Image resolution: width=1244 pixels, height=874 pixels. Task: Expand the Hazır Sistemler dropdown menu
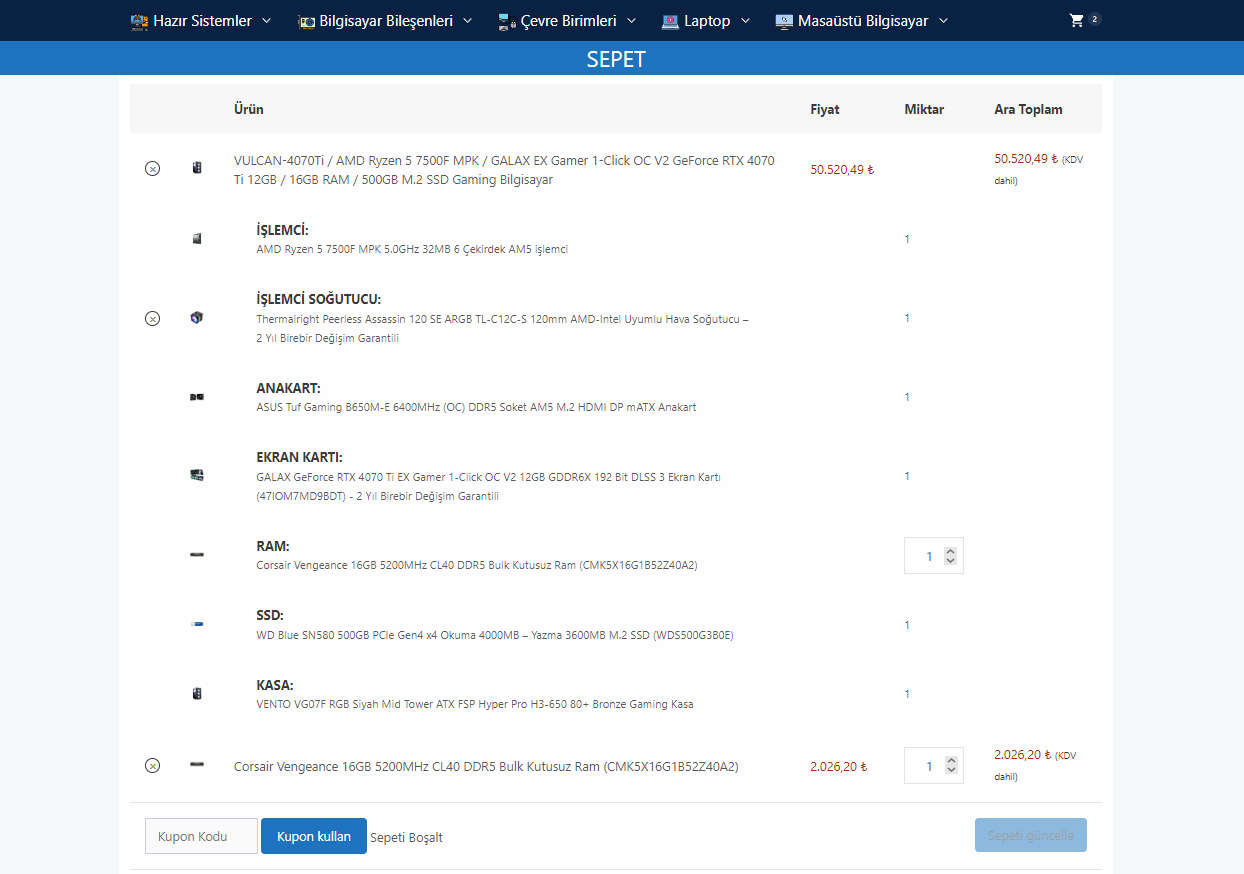click(x=266, y=21)
